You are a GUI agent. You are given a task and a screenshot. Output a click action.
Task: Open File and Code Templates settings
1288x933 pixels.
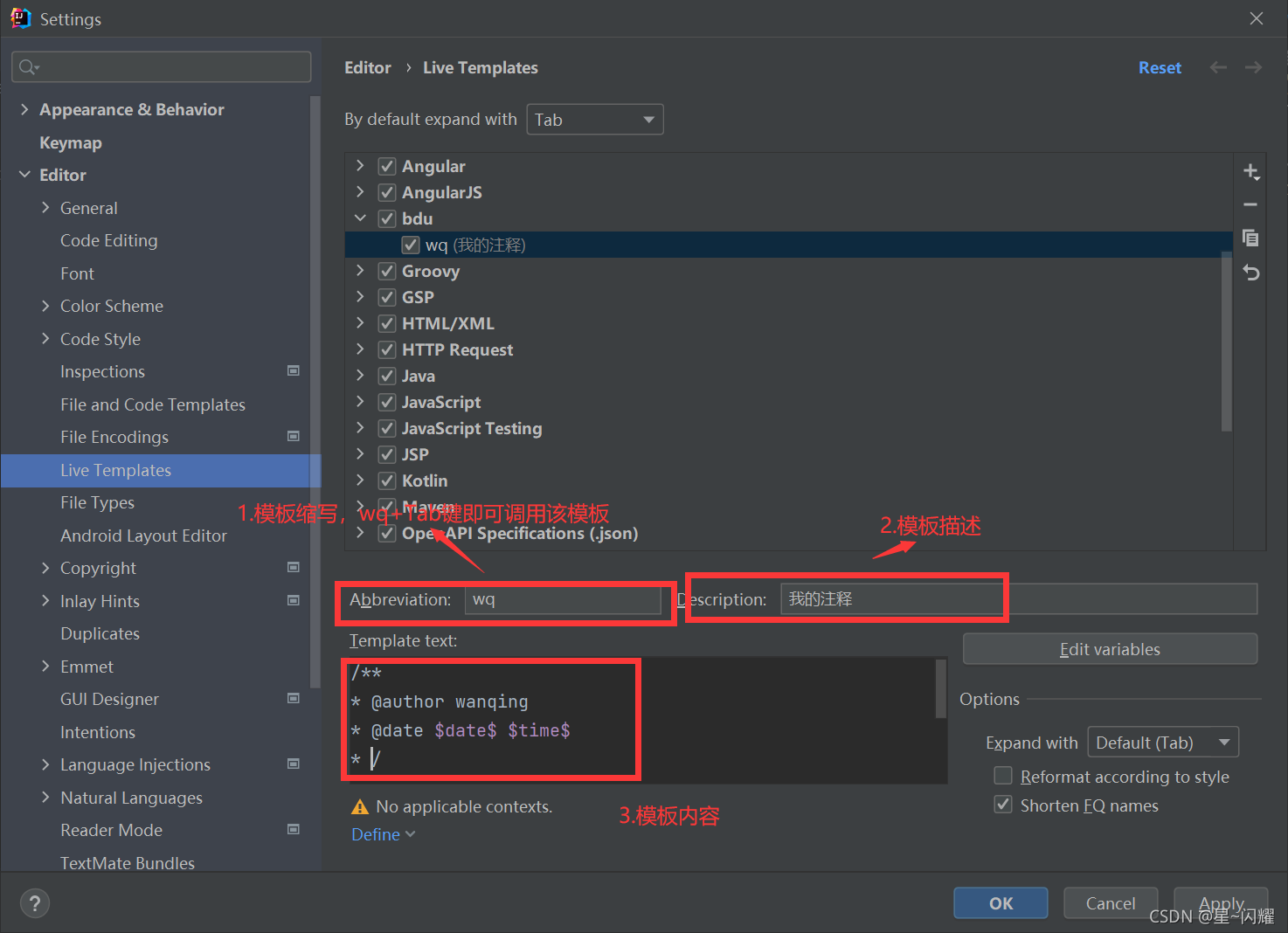point(153,404)
